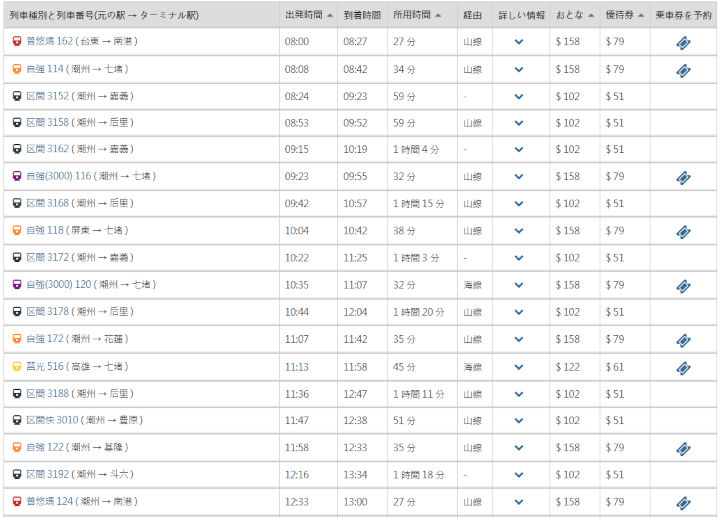Book ticket for 普悠瑪 162 train
This screenshot has width=720, height=518.
683,43
